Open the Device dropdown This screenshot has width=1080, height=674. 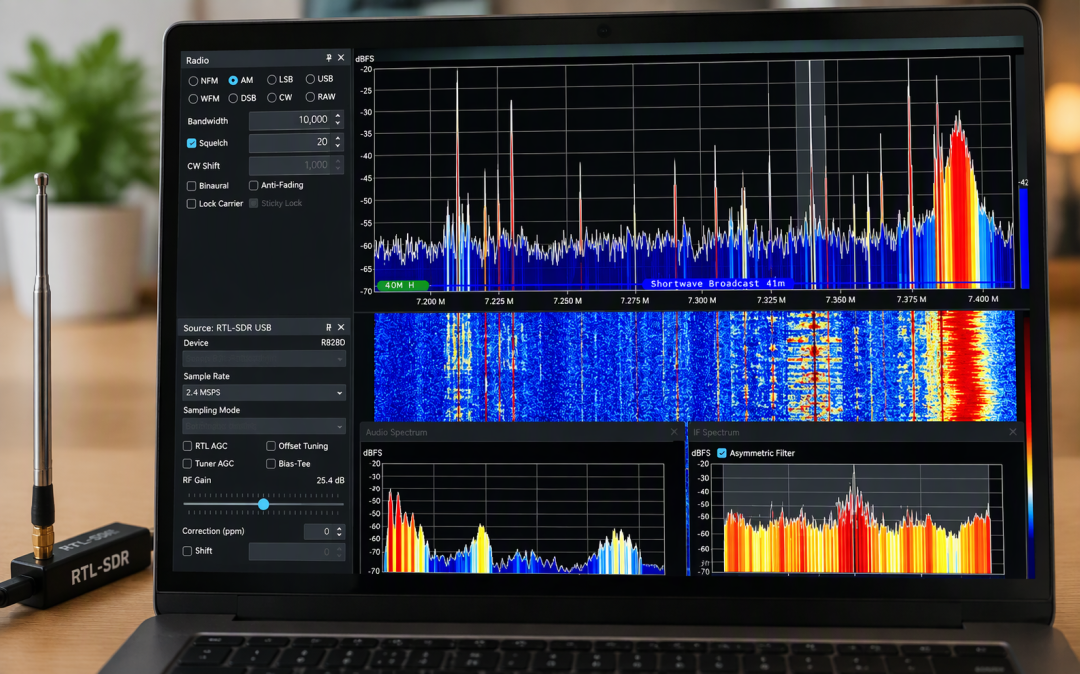264,359
